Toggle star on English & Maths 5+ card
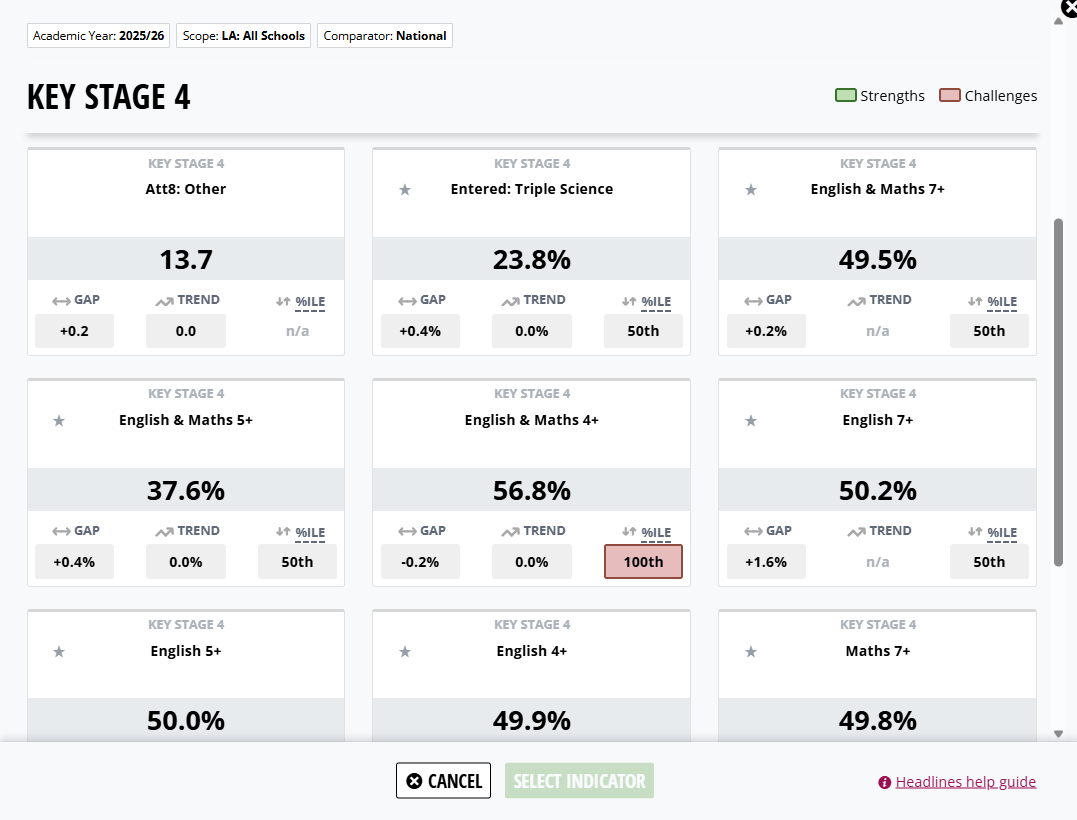 coord(59,420)
